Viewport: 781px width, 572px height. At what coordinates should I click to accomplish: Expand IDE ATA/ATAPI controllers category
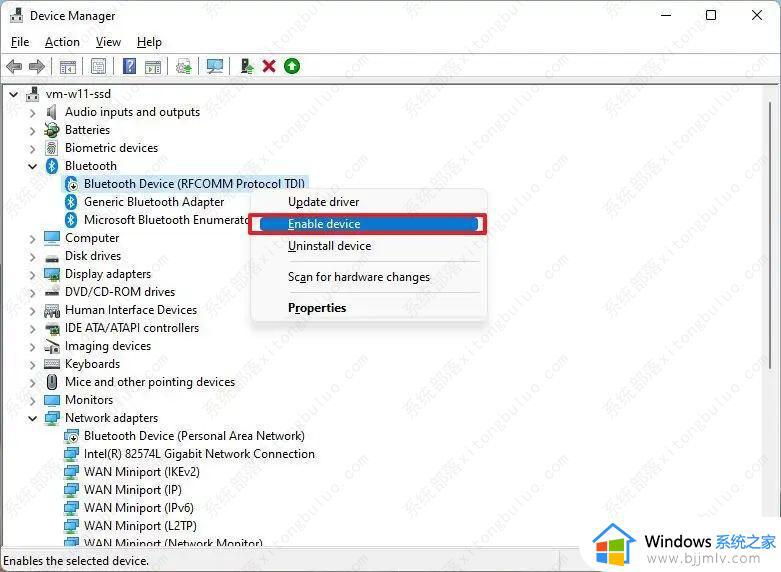(33, 328)
